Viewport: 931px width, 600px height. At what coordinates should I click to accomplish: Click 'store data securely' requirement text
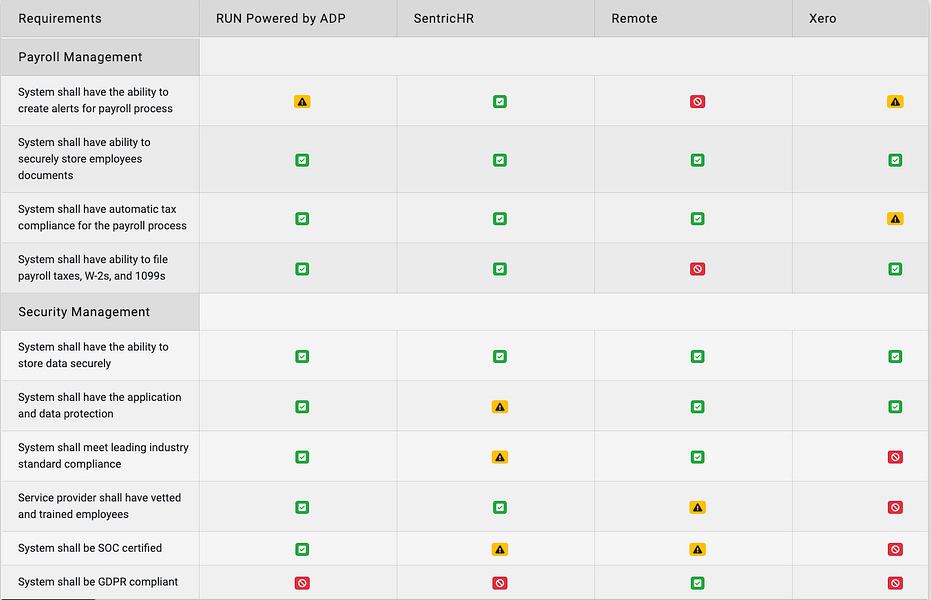click(93, 355)
